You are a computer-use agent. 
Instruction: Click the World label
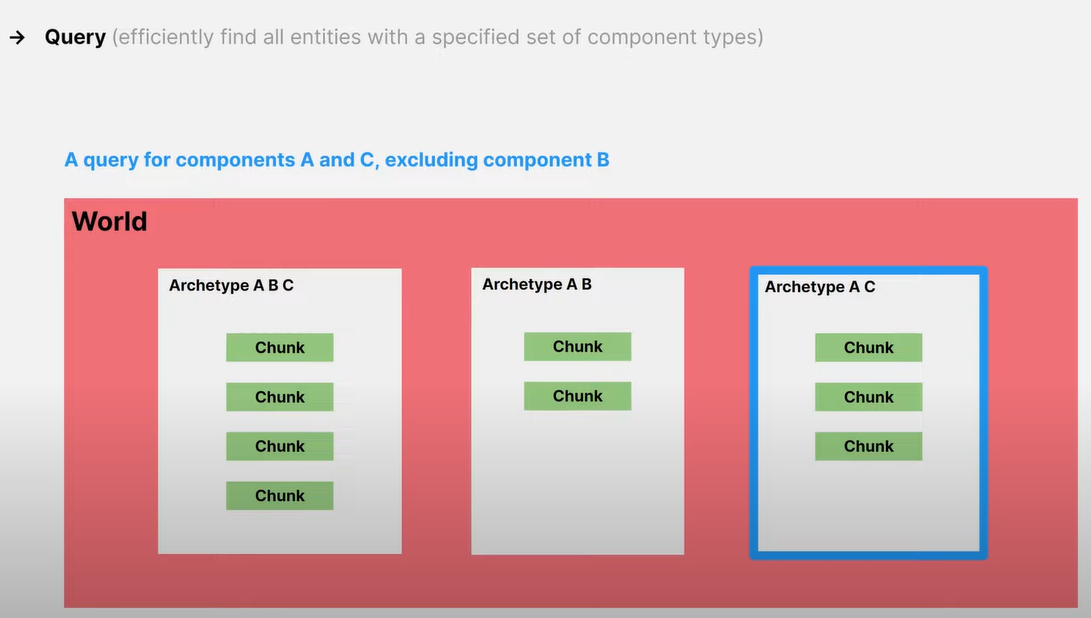109,221
